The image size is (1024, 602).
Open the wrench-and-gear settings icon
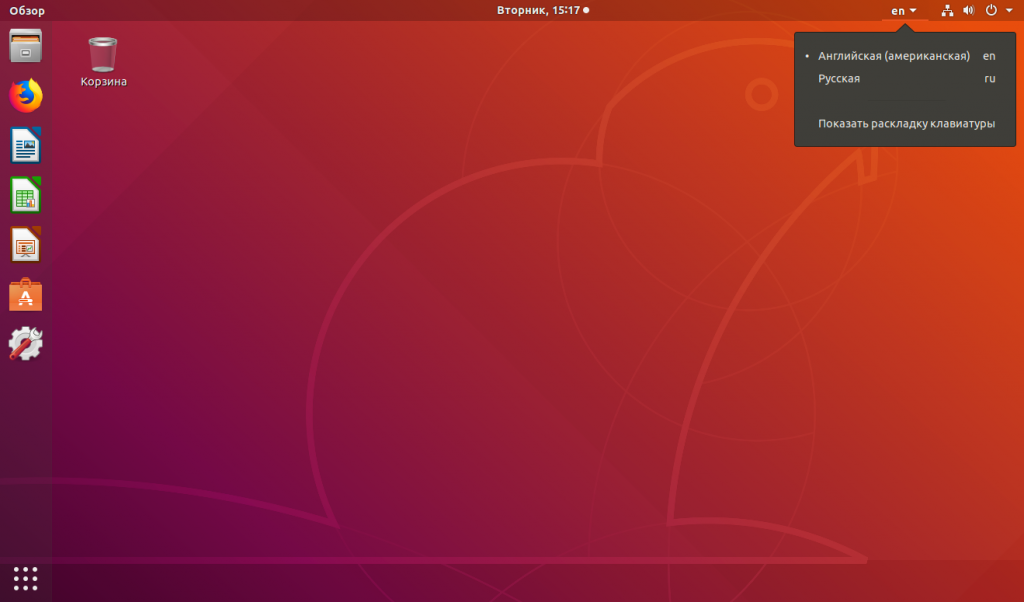coord(26,344)
